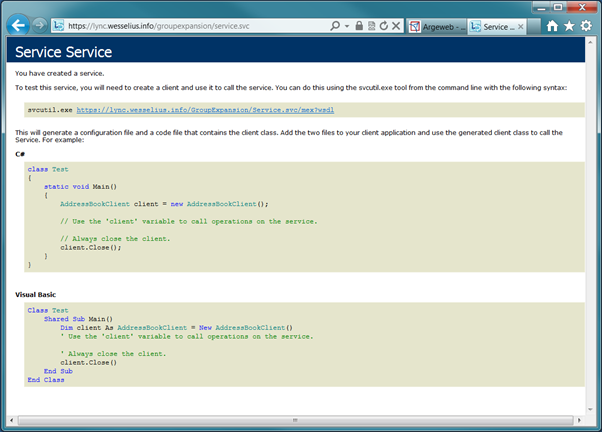
Task: Open the Tools gear menu
Action: pyautogui.click(x=585, y=25)
